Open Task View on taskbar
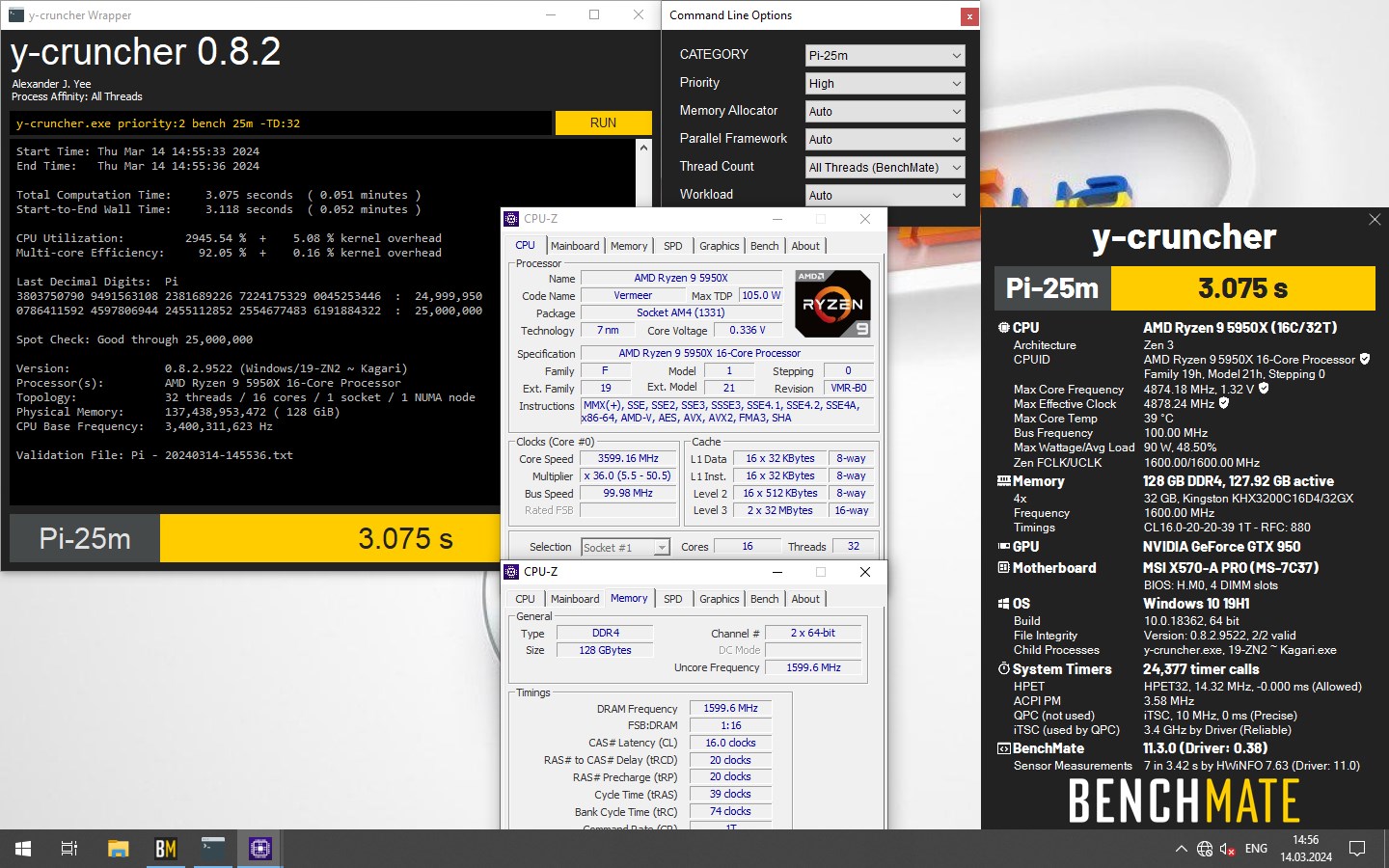The image size is (1389, 868). pyautogui.click(x=69, y=849)
